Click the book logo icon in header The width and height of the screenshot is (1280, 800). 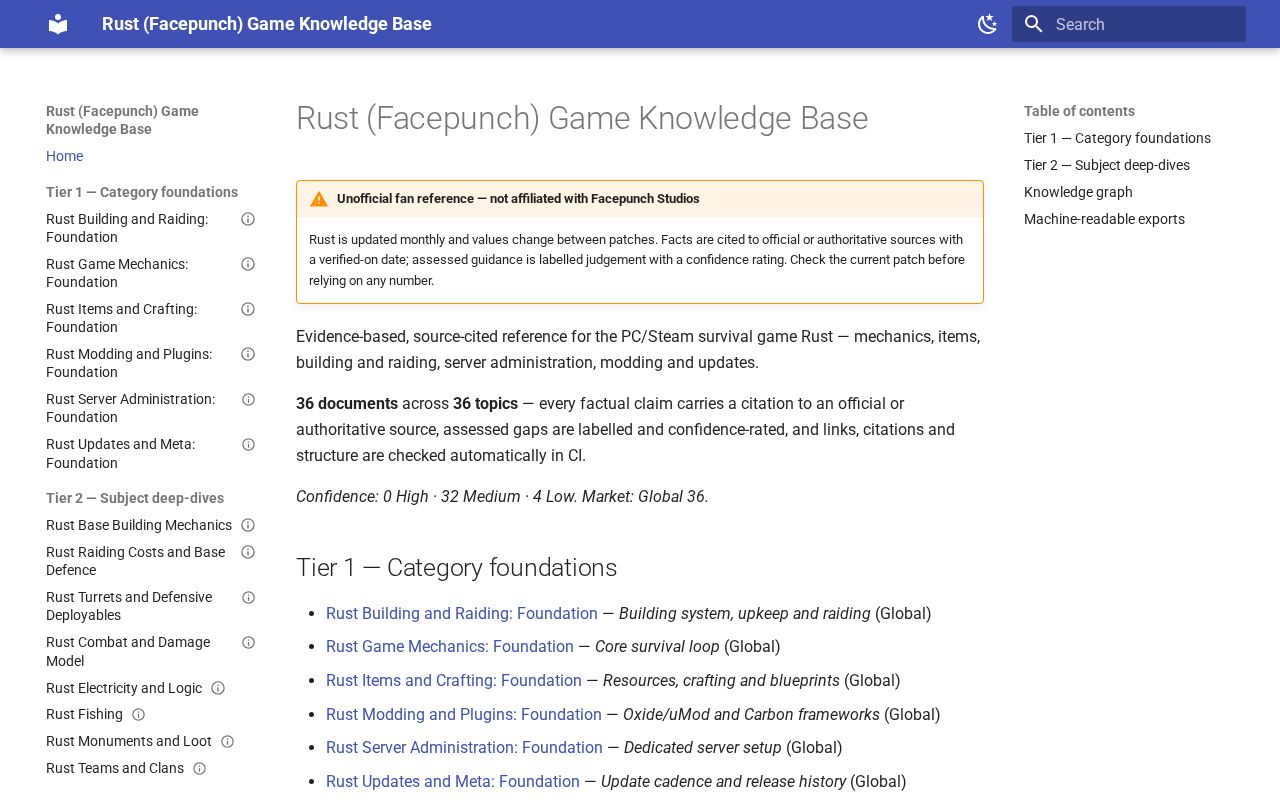pyautogui.click(x=58, y=24)
